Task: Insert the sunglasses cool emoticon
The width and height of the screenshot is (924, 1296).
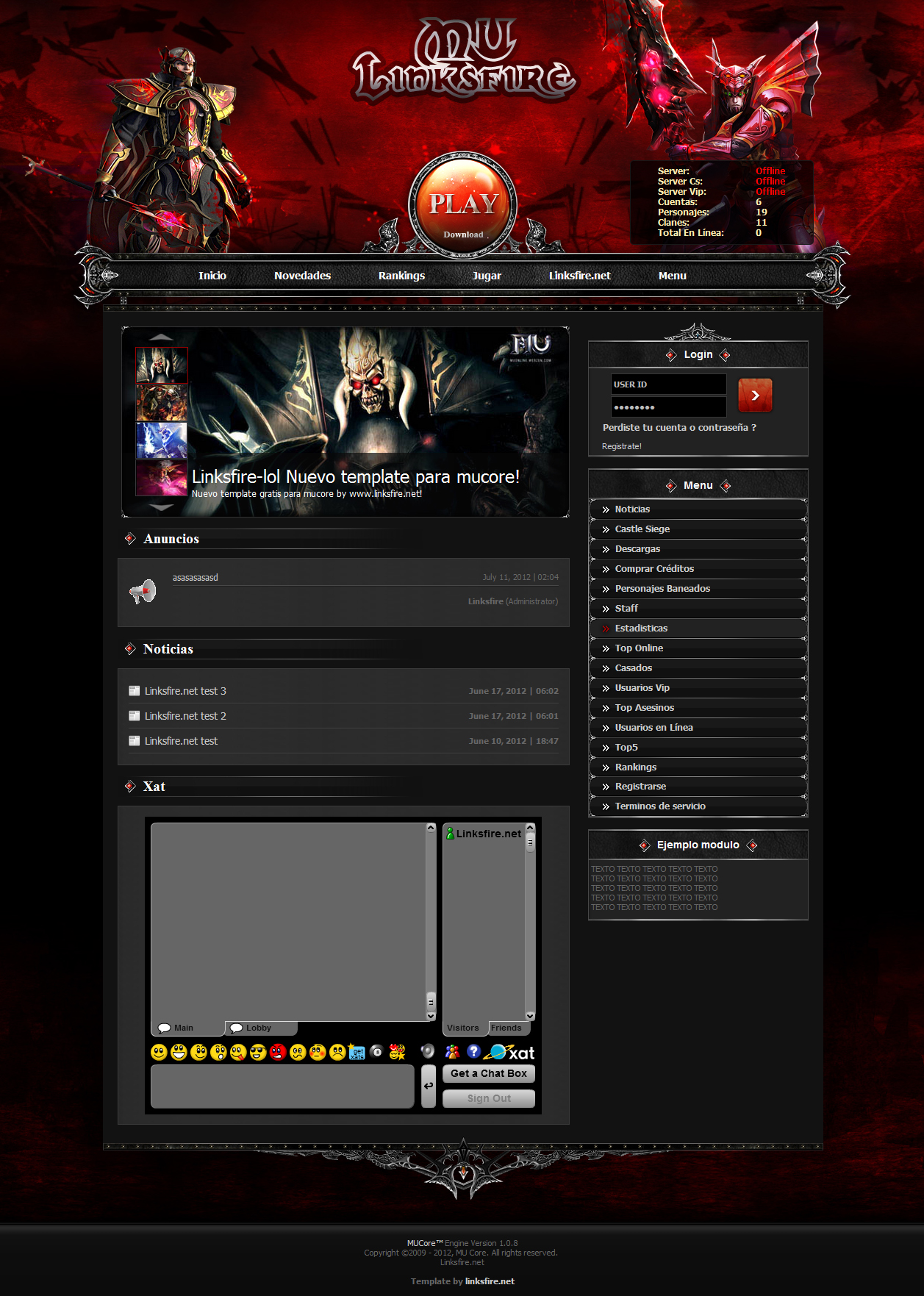Action: tap(258, 1052)
